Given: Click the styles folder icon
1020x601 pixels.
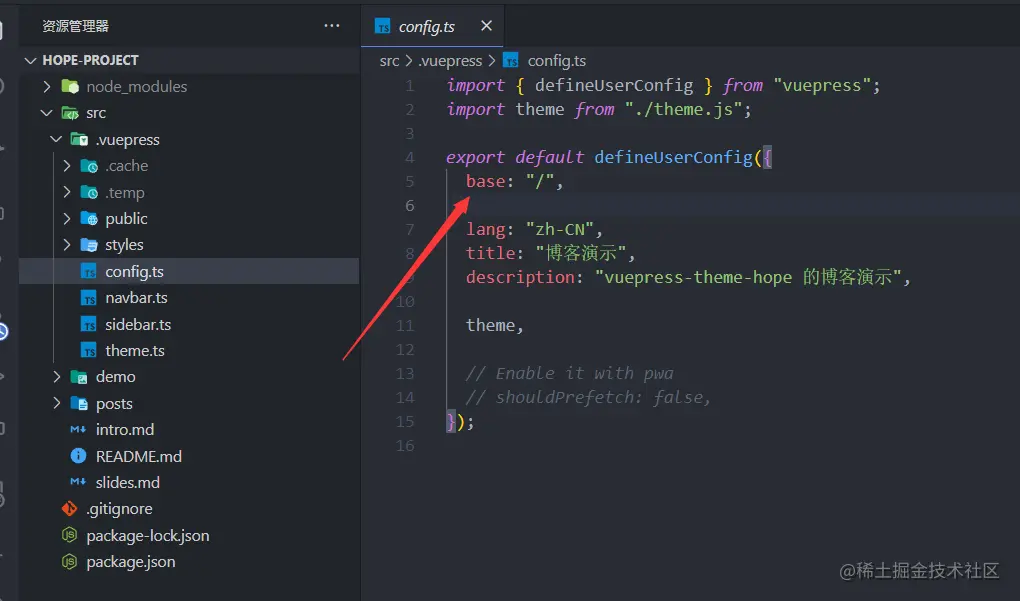Looking at the screenshot, I should [x=89, y=245].
